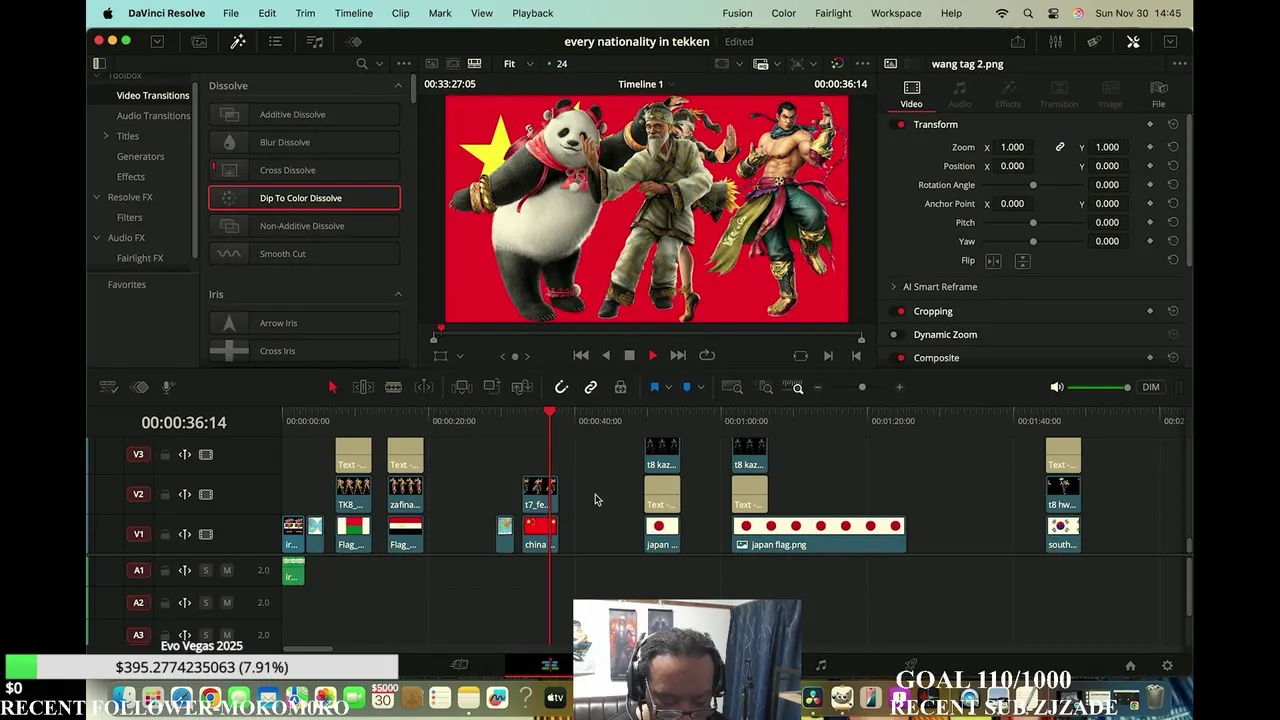The width and height of the screenshot is (1280, 720).
Task: Toggle Position Lock padlock icon
Action: [620, 387]
